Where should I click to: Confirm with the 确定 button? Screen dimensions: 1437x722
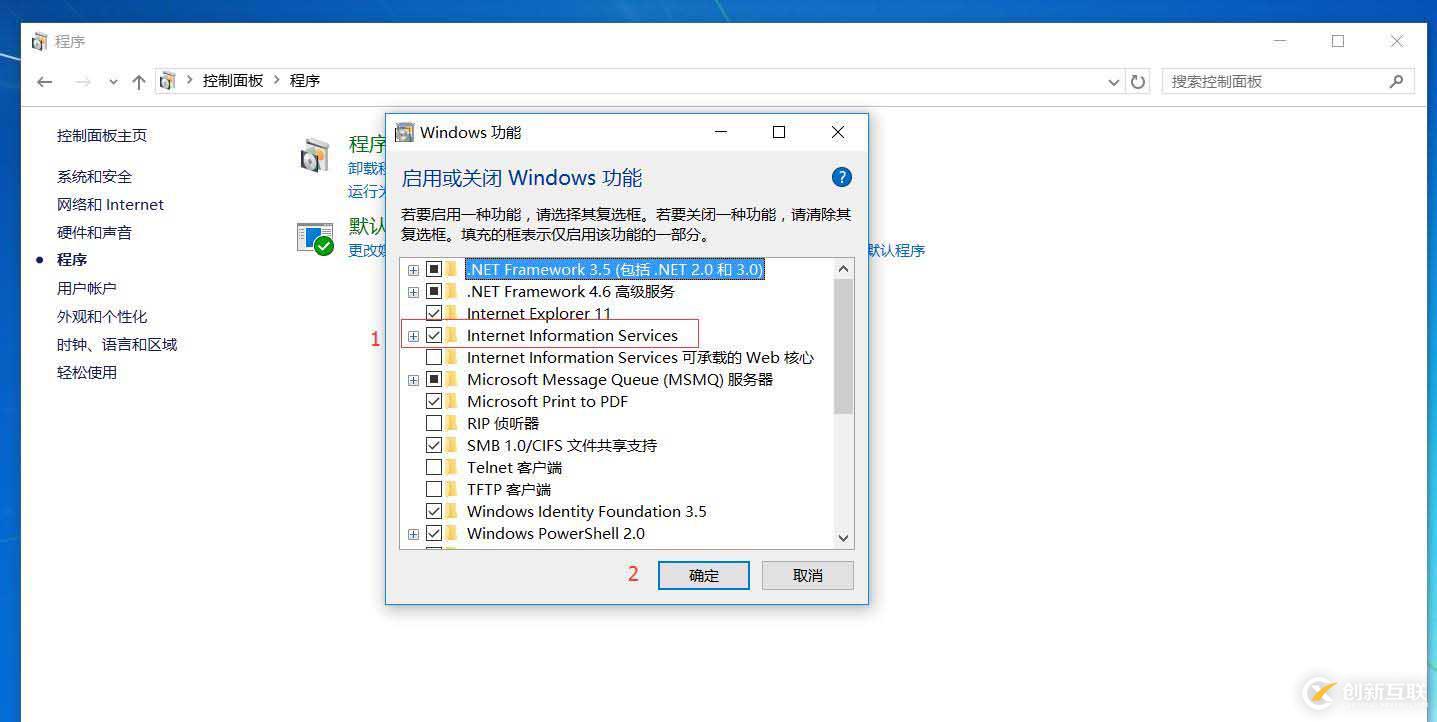coord(704,575)
